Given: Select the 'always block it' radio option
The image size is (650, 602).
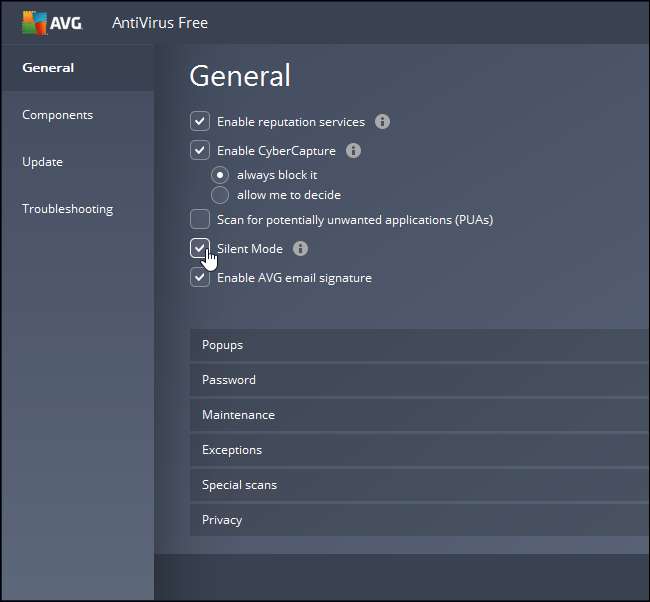Looking at the screenshot, I should [x=220, y=175].
